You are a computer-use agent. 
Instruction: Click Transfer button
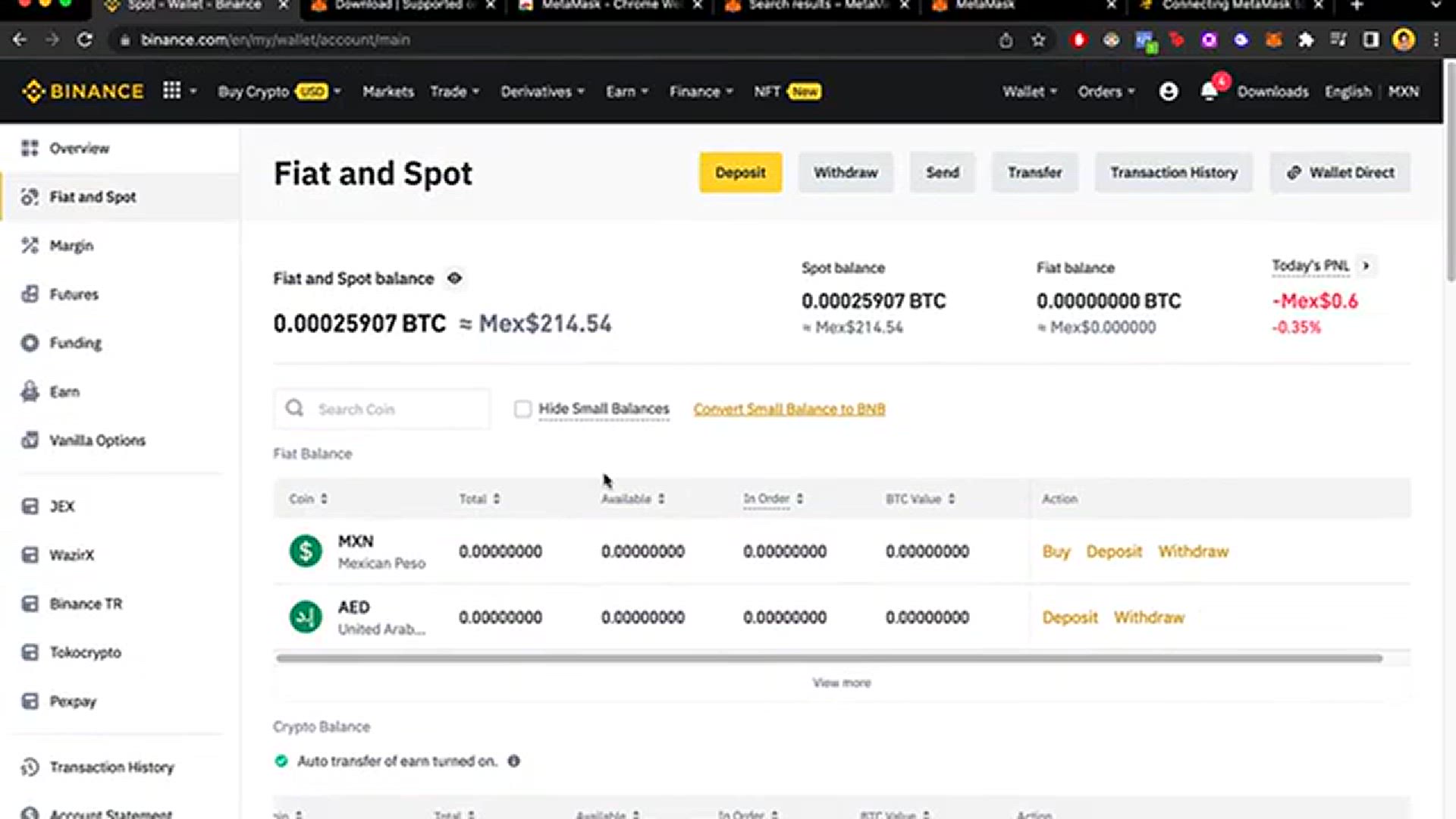coord(1034,172)
